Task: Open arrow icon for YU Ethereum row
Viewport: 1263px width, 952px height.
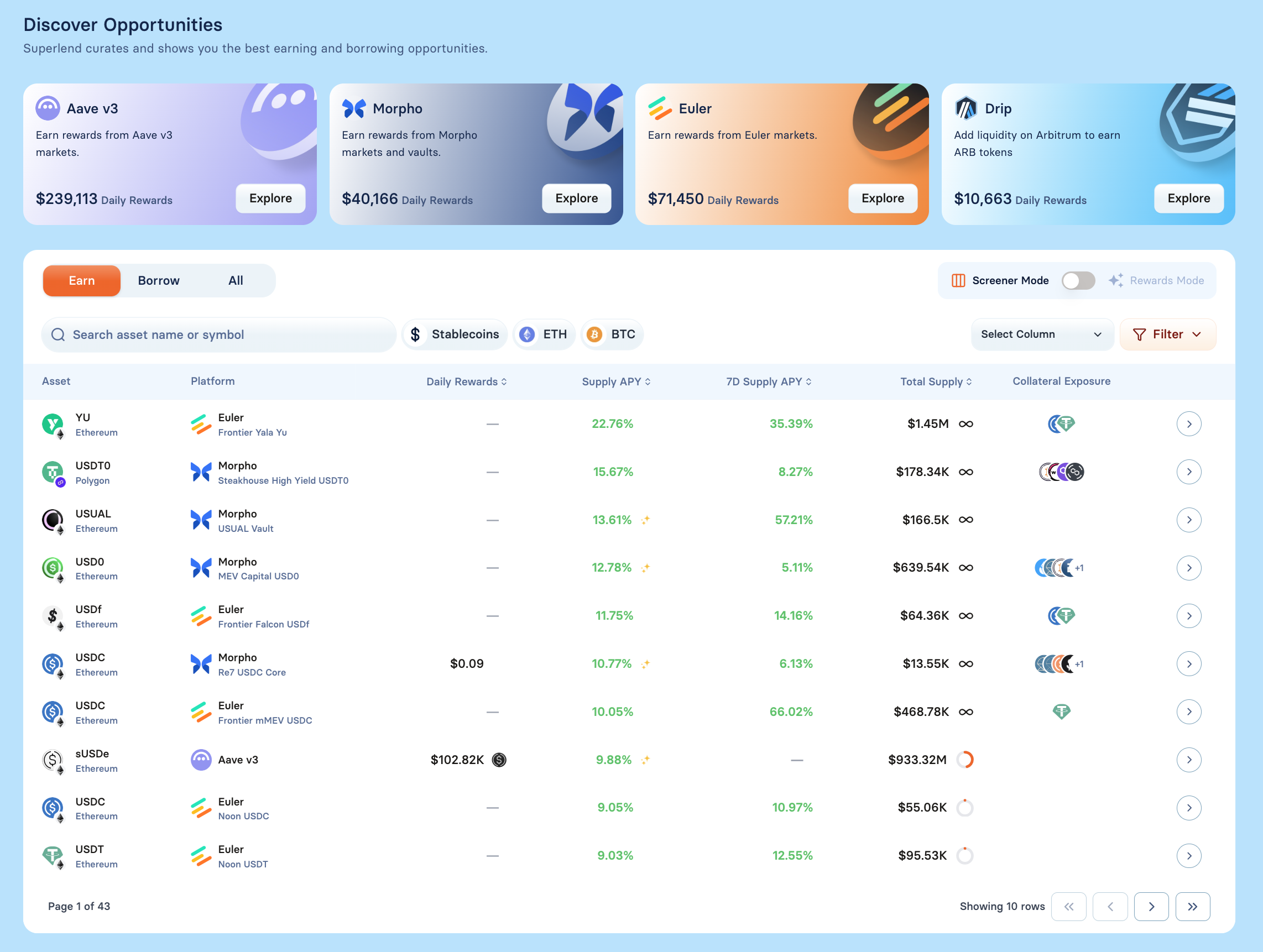Action: coord(1188,424)
